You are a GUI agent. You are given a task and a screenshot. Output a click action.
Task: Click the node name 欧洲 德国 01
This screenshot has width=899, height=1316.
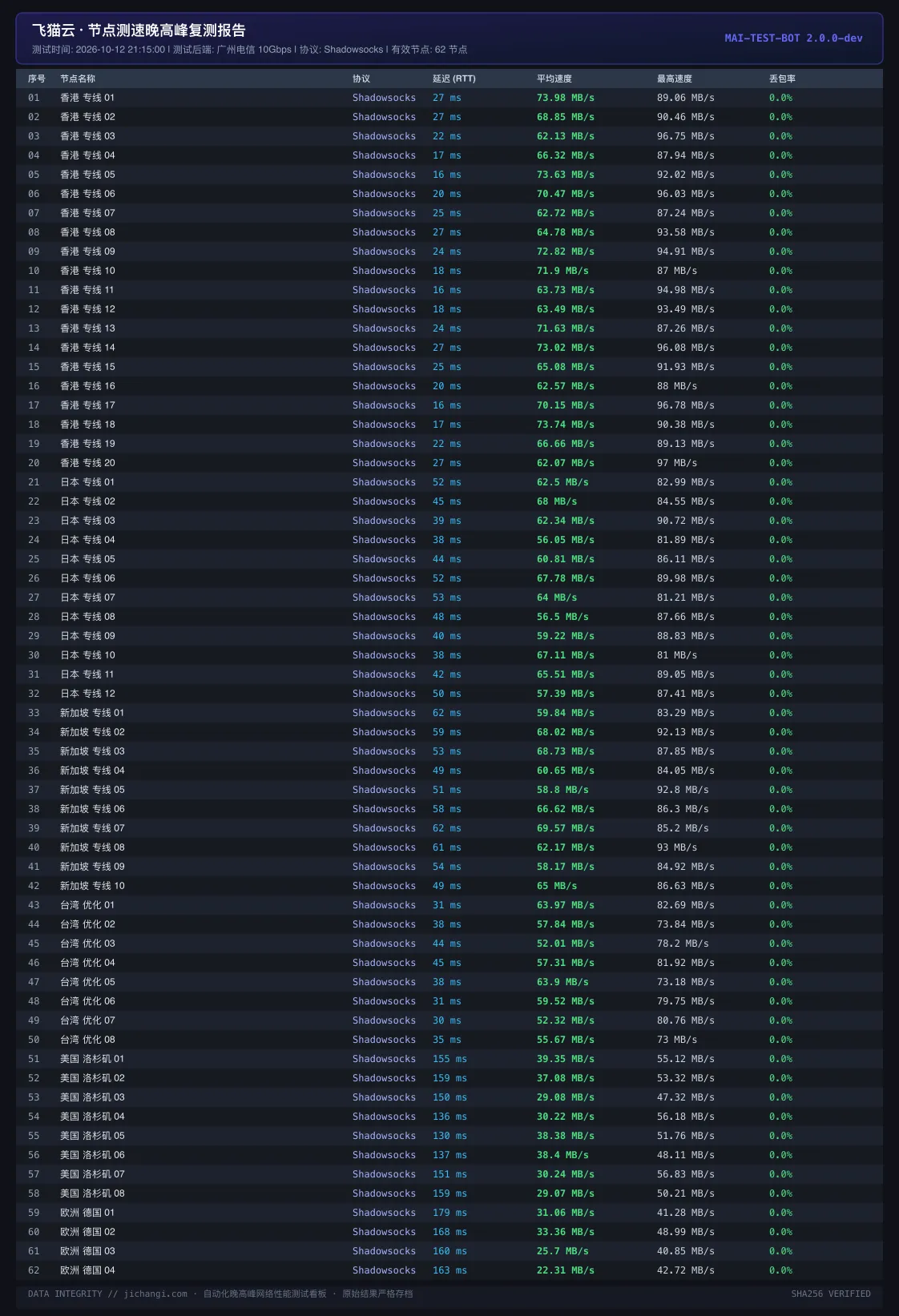(x=87, y=1213)
